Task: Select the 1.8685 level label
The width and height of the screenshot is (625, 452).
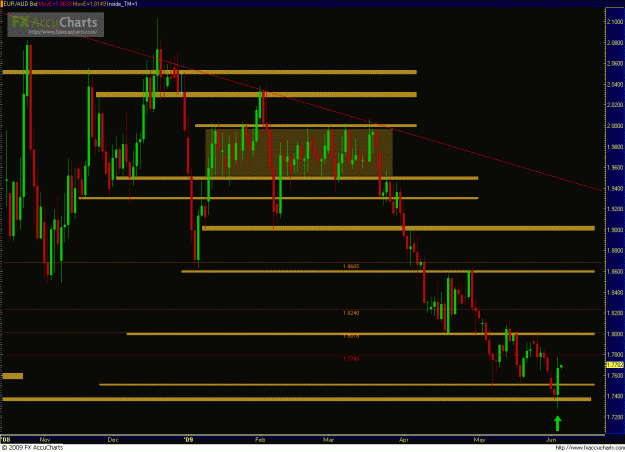Action: (x=351, y=266)
